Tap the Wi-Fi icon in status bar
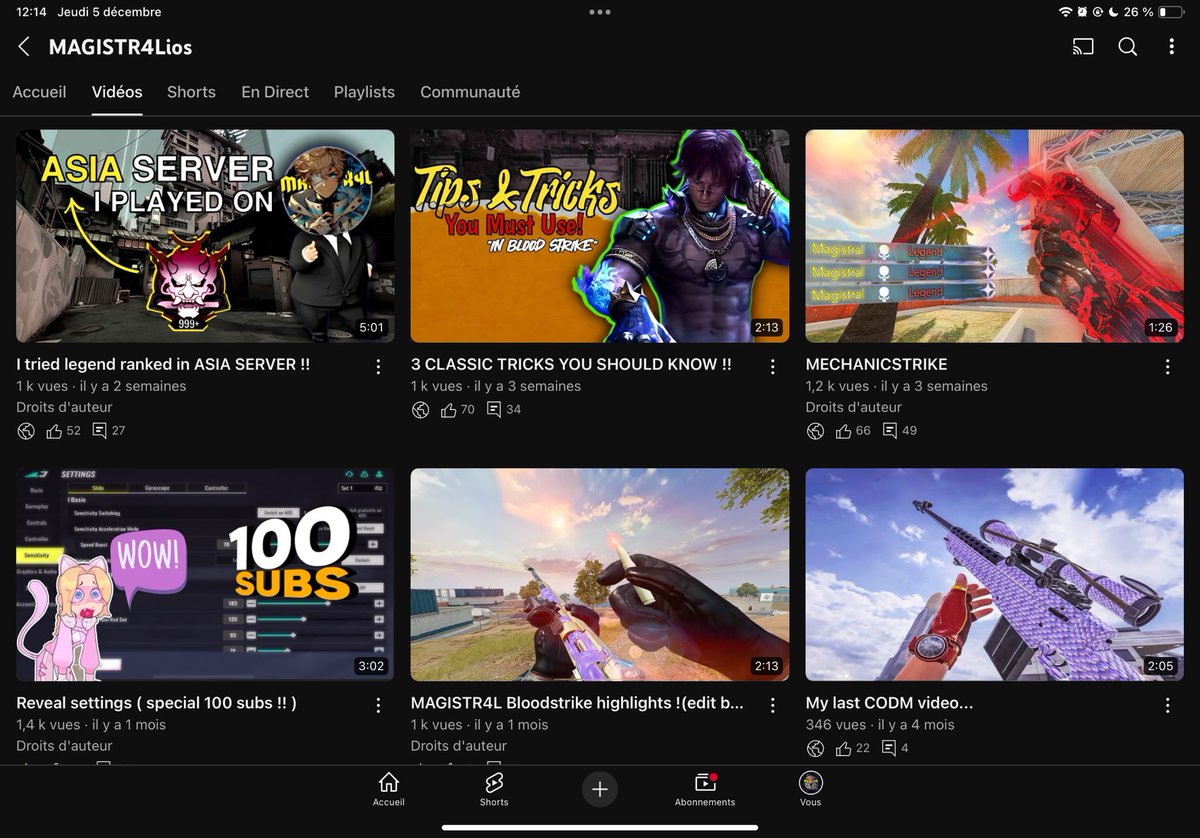The width and height of the screenshot is (1200, 838). pos(1065,12)
